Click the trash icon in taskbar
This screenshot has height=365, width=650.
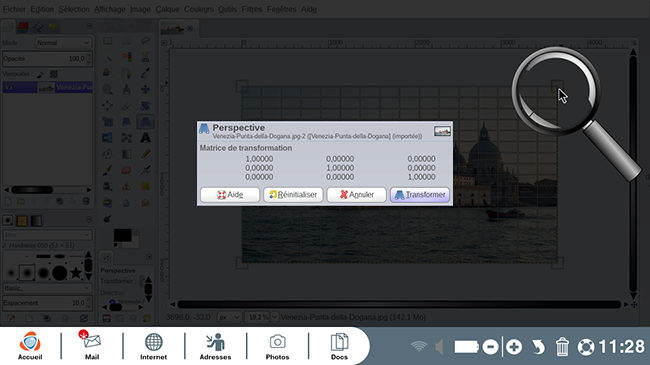[x=562, y=346]
